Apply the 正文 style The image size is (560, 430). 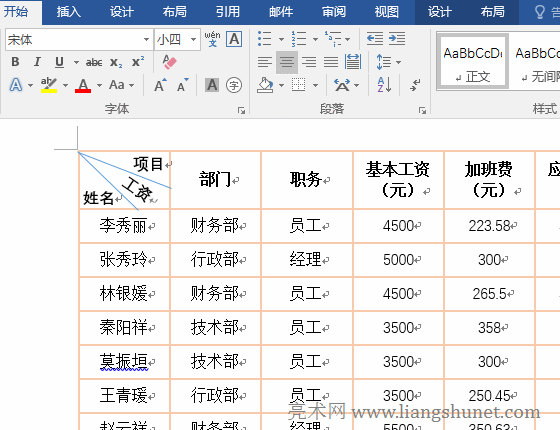(472, 61)
